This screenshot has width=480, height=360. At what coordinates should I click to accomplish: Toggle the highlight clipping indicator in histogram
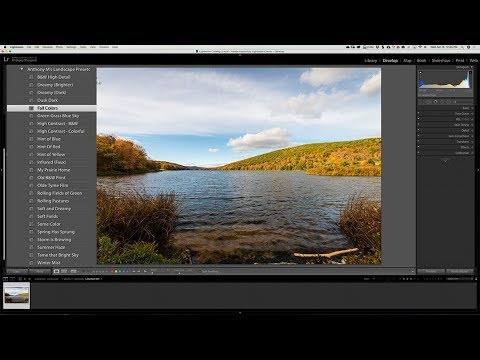(x=470, y=72)
